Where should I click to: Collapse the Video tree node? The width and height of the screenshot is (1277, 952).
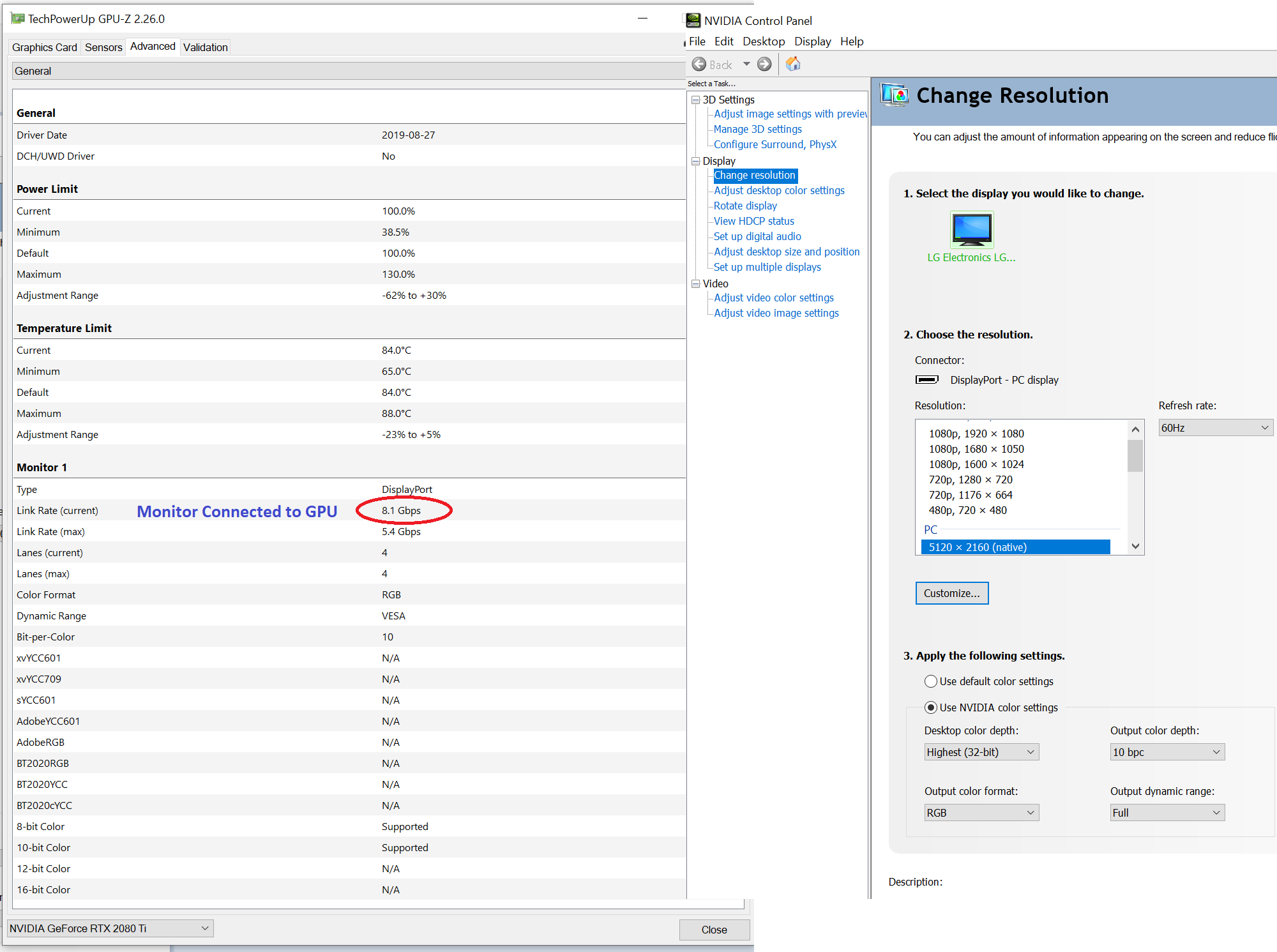coord(696,284)
